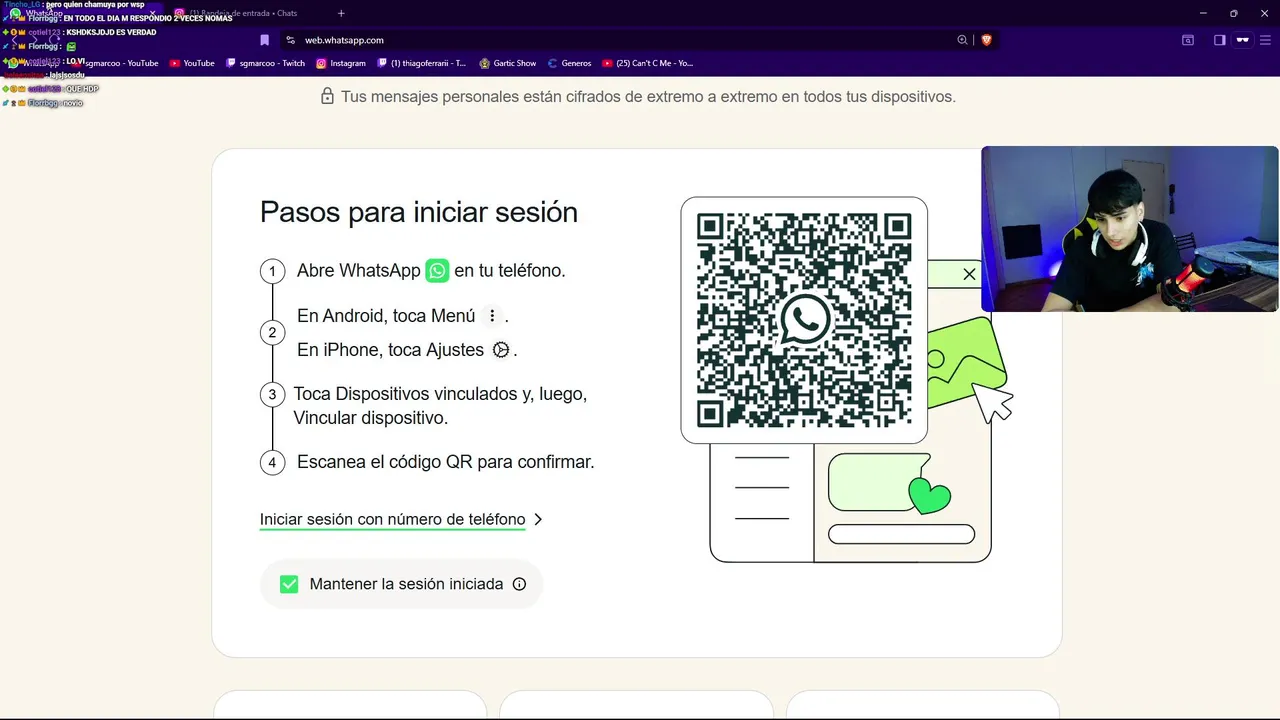Toggle the browser sidebar panel icon
Screen dimensions: 1280x720
coord(1220,40)
